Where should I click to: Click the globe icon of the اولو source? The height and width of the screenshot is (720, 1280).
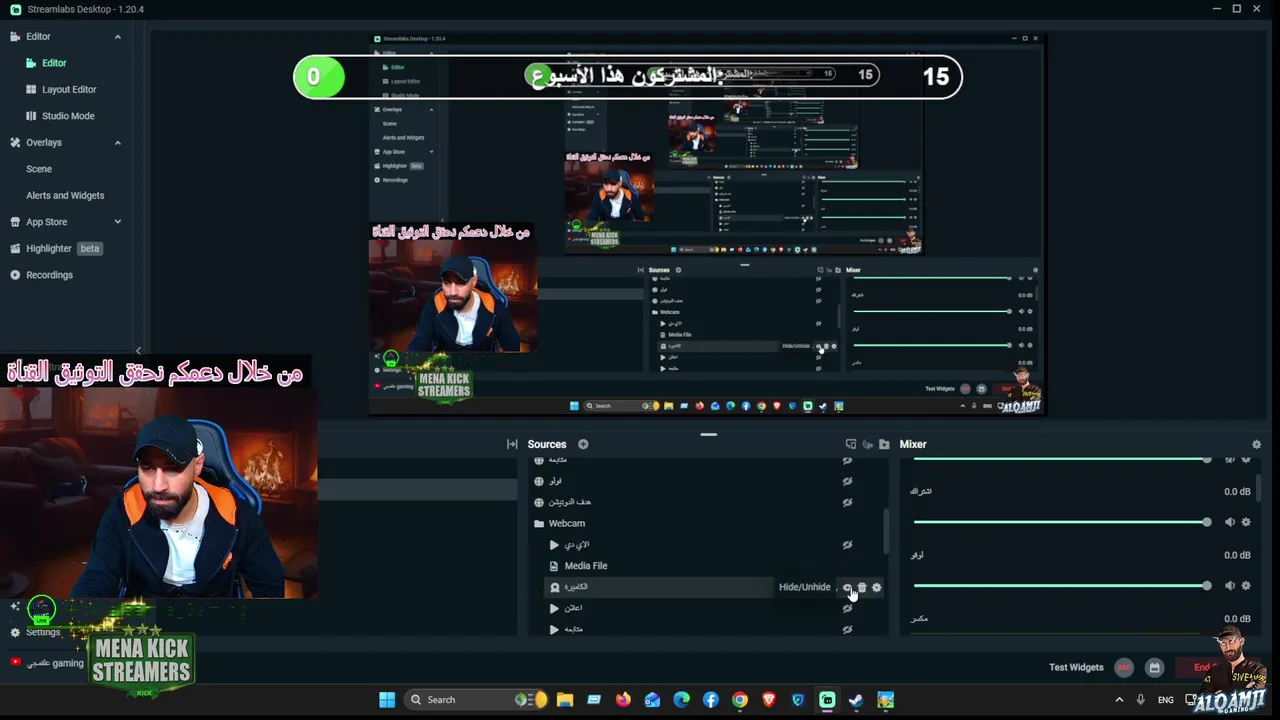(539, 481)
